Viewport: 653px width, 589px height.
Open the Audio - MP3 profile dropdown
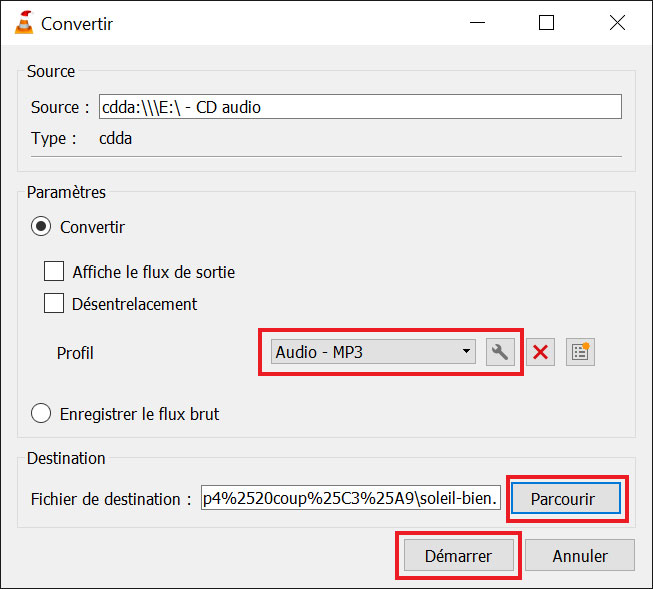[x=373, y=352]
